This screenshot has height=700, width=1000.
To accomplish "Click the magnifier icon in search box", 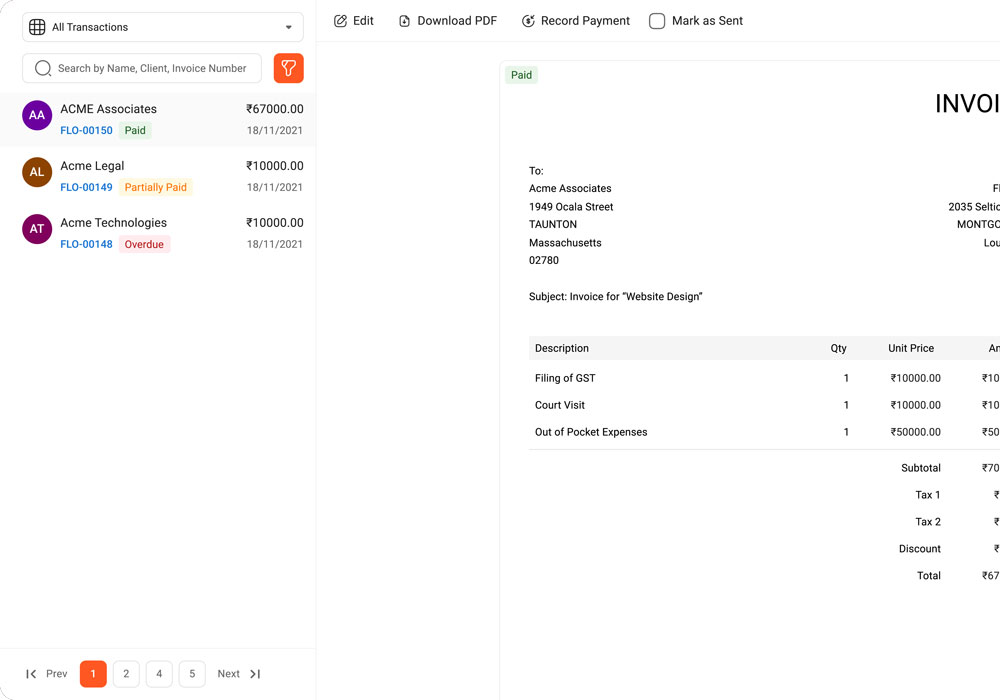I will pos(43,68).
